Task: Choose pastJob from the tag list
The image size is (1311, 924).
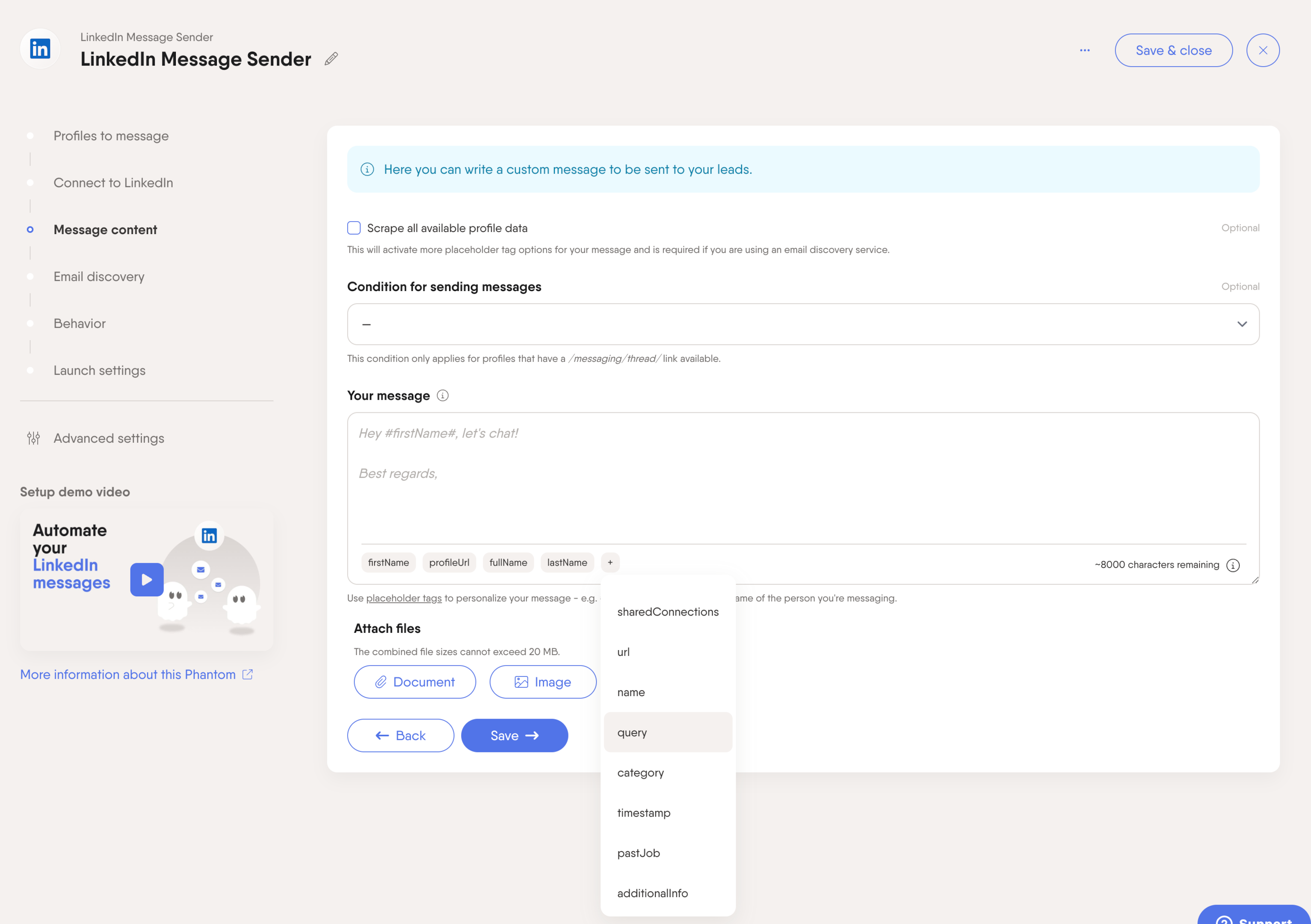Action: click(x=668, y=853)
